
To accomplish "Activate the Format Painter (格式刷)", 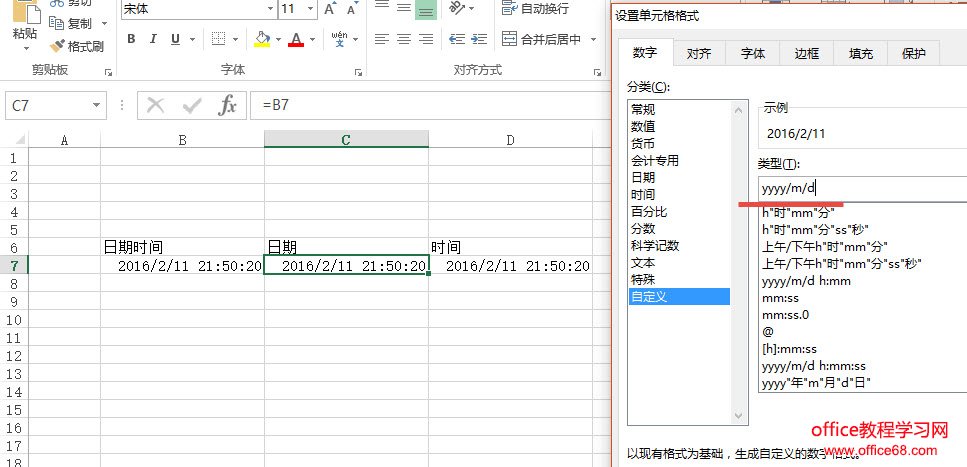I will point(77,46).
